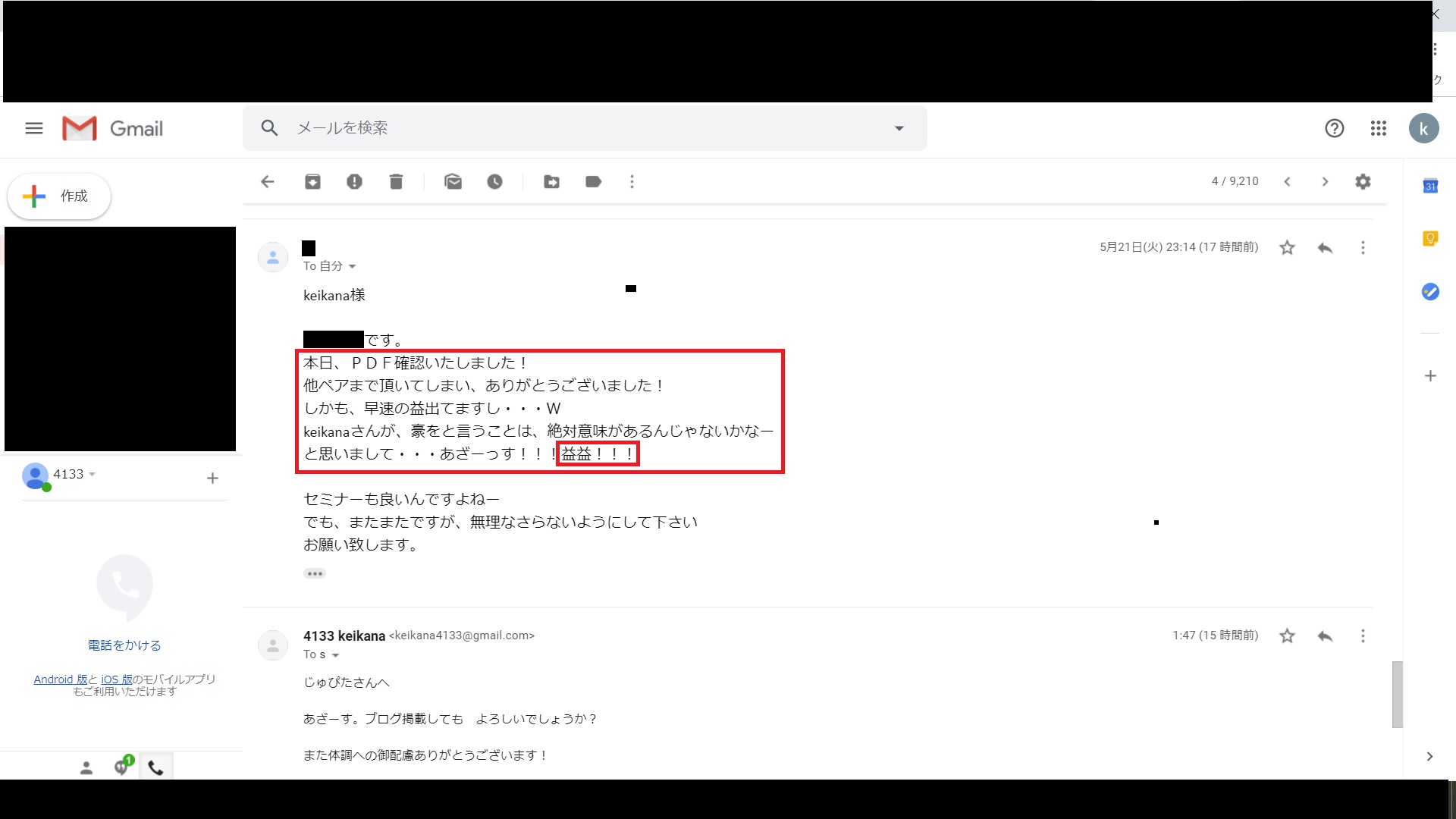Archive this email conversation
1456x819 pixels.
312,182
